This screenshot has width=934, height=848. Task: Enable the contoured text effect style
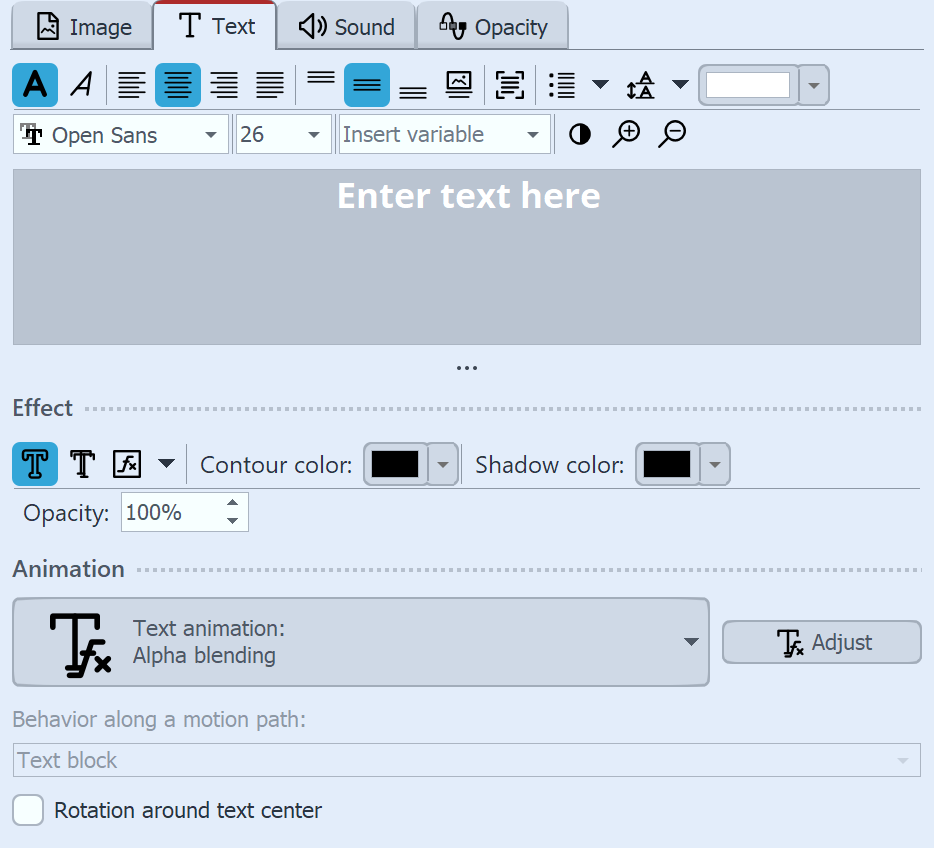click(x=32, y=464)
